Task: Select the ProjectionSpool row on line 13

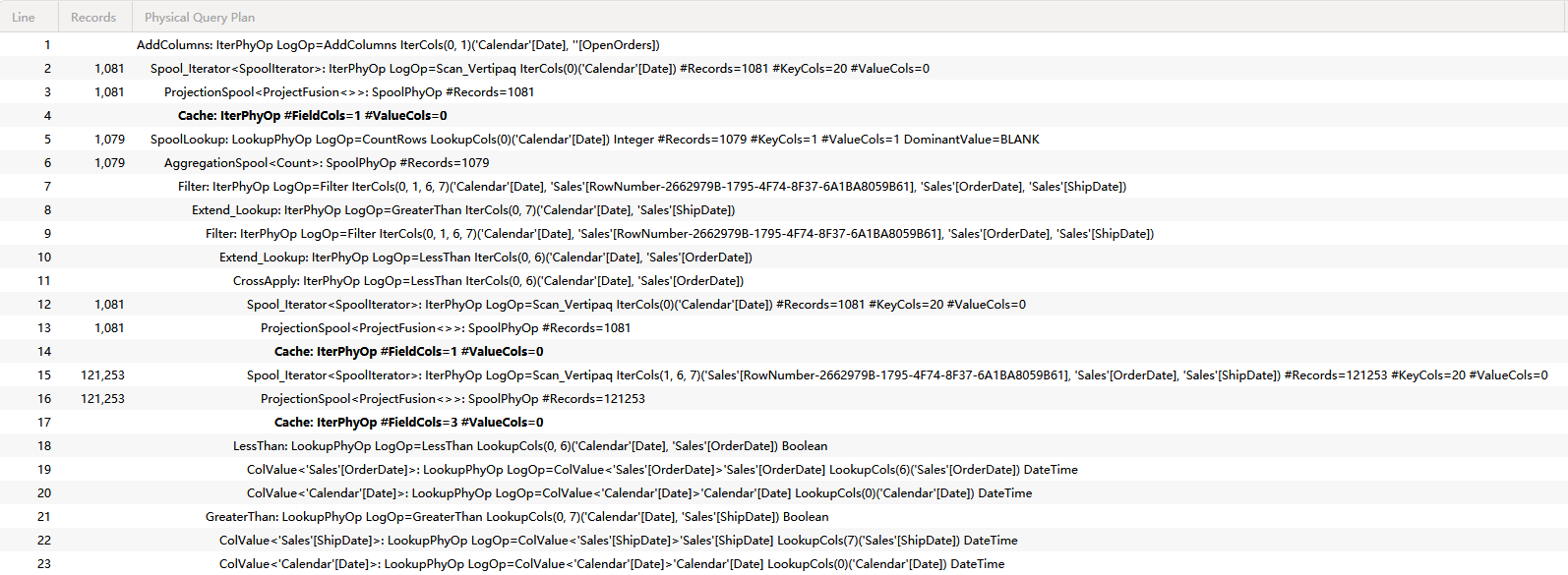Action: pos(784,328)
